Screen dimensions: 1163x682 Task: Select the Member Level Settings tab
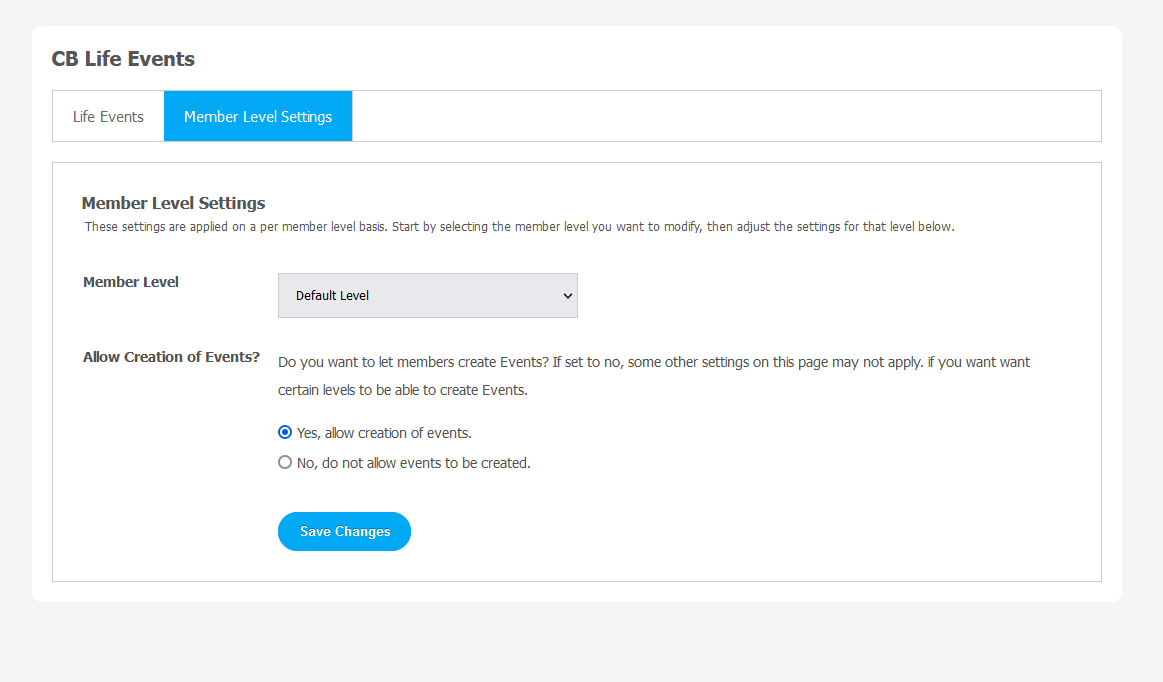(258, 117)
